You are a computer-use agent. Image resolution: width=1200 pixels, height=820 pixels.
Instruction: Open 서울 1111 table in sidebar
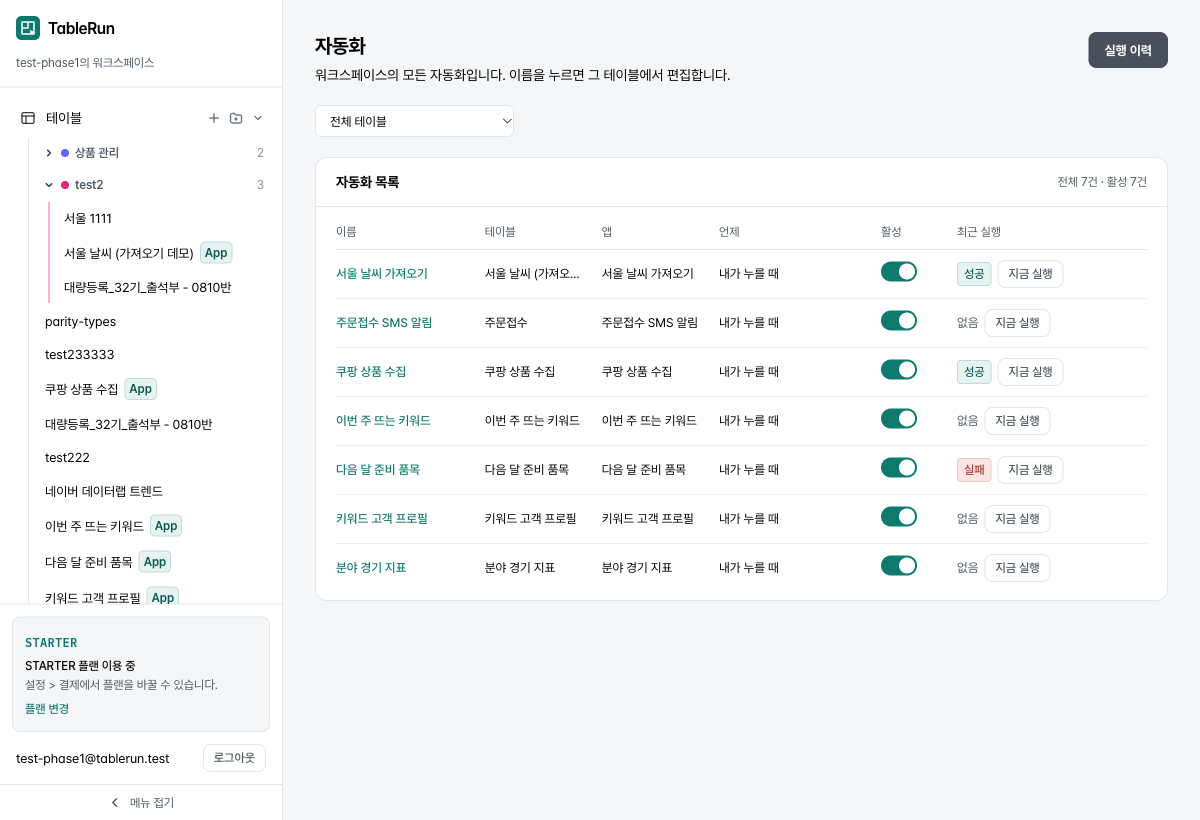point(88,218)
